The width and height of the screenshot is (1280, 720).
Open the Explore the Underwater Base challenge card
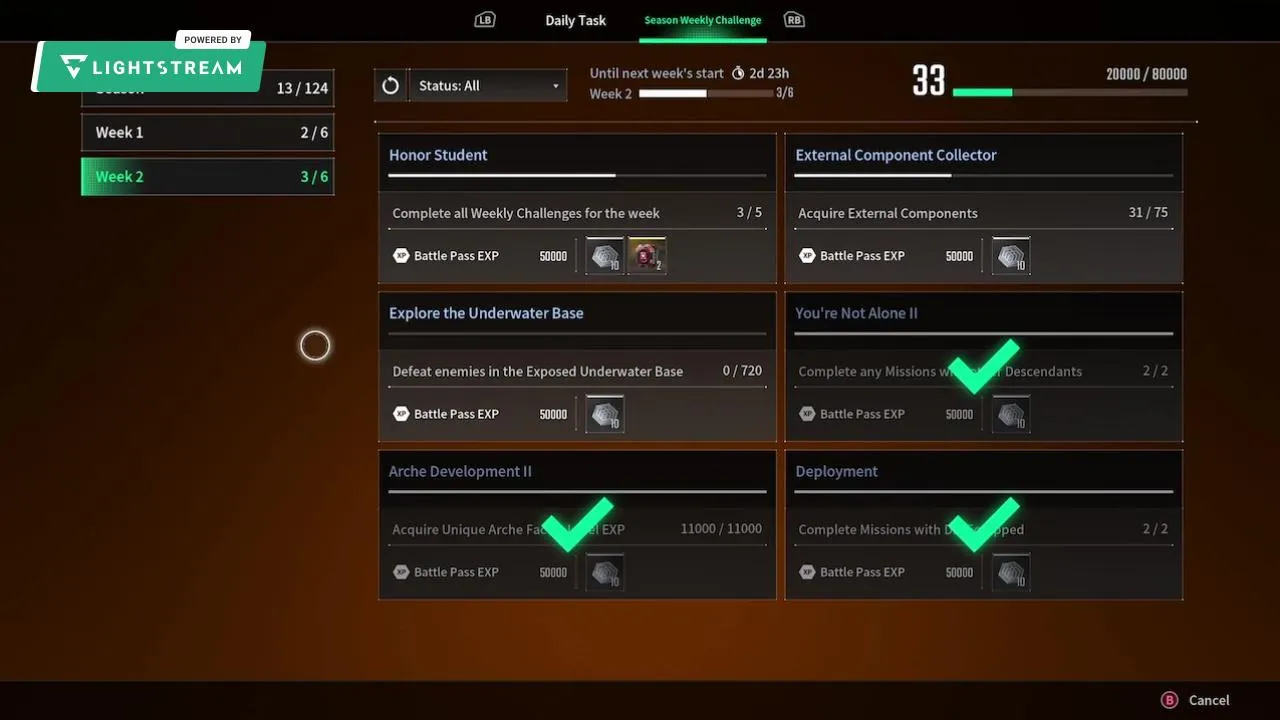[x=577, y=367]
